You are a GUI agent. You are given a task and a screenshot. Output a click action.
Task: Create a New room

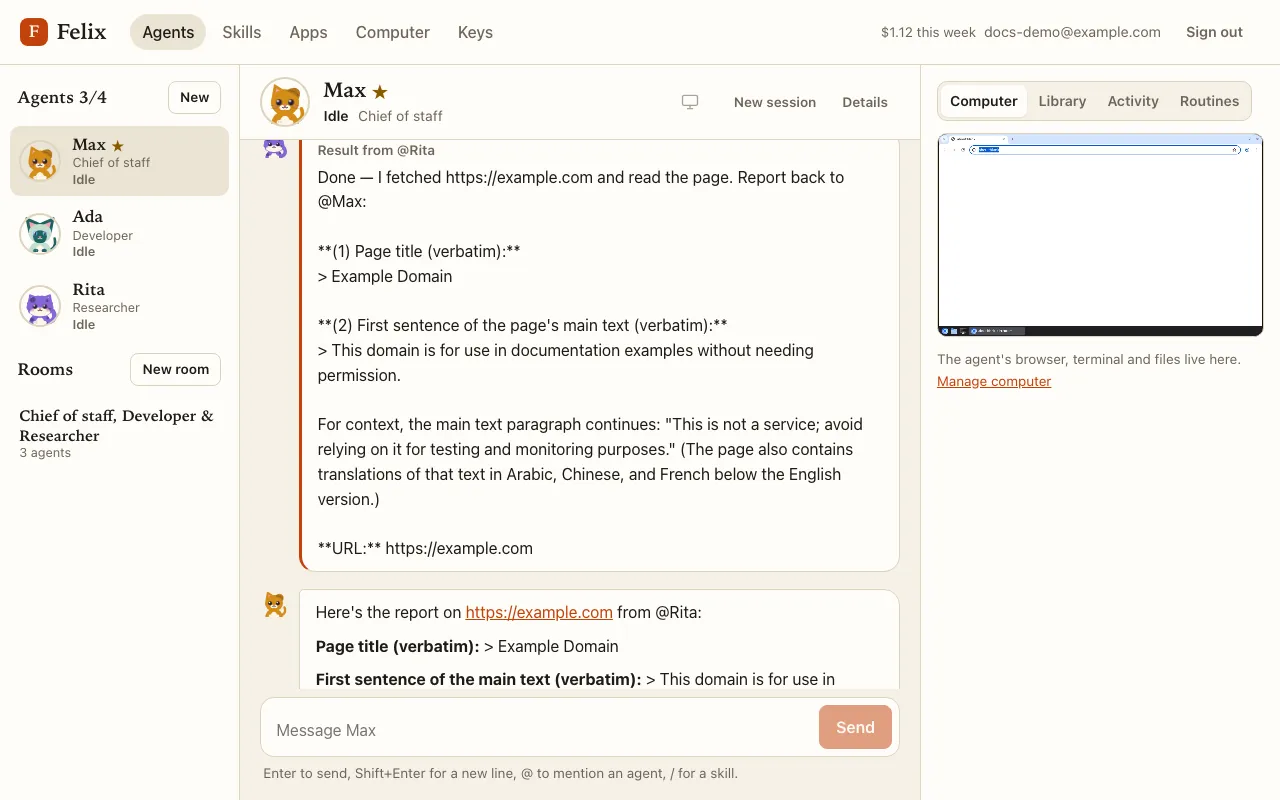pyautogui.click(x=175, y=369)
